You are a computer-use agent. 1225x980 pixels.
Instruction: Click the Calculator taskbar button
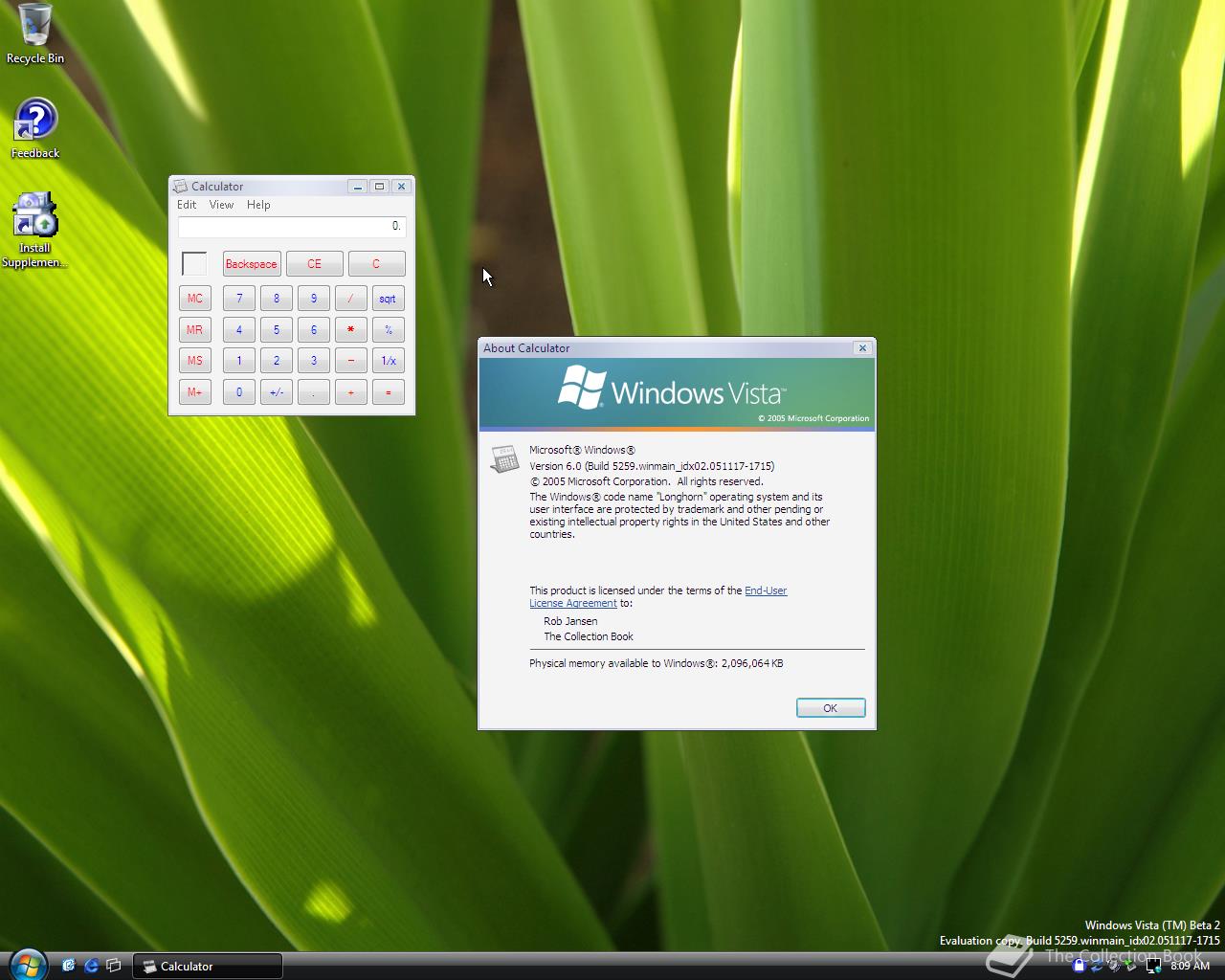click(207, 967)
